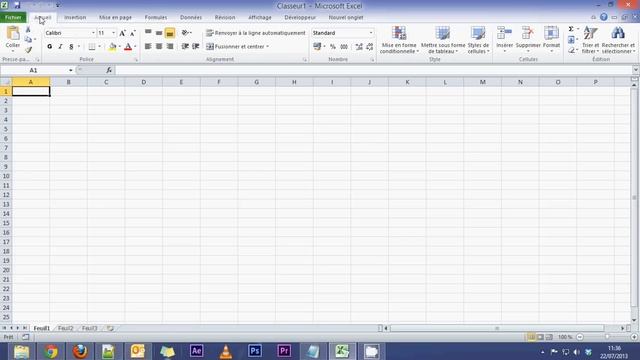The image size is (640, 360).
Task: Toggle align text right
Action: [x=170, y=47]
